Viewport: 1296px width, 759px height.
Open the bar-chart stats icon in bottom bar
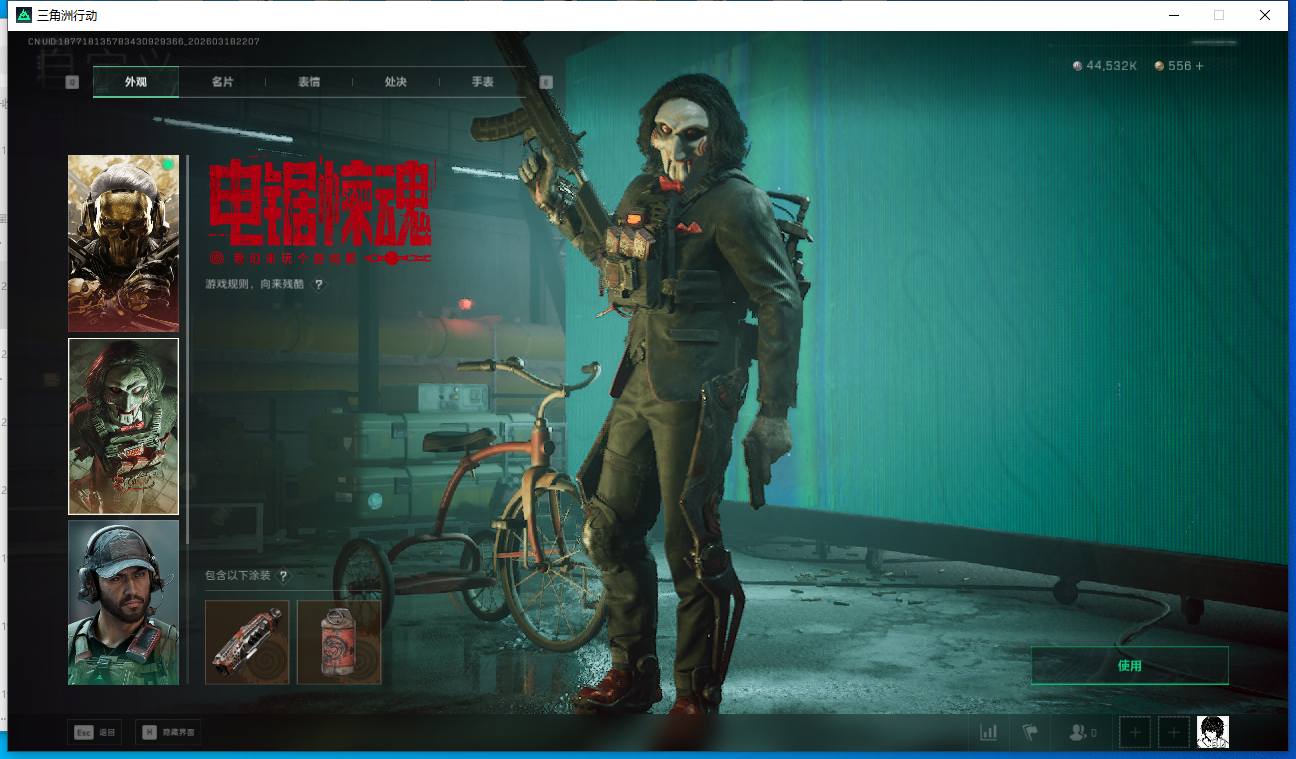coord(989,732)
